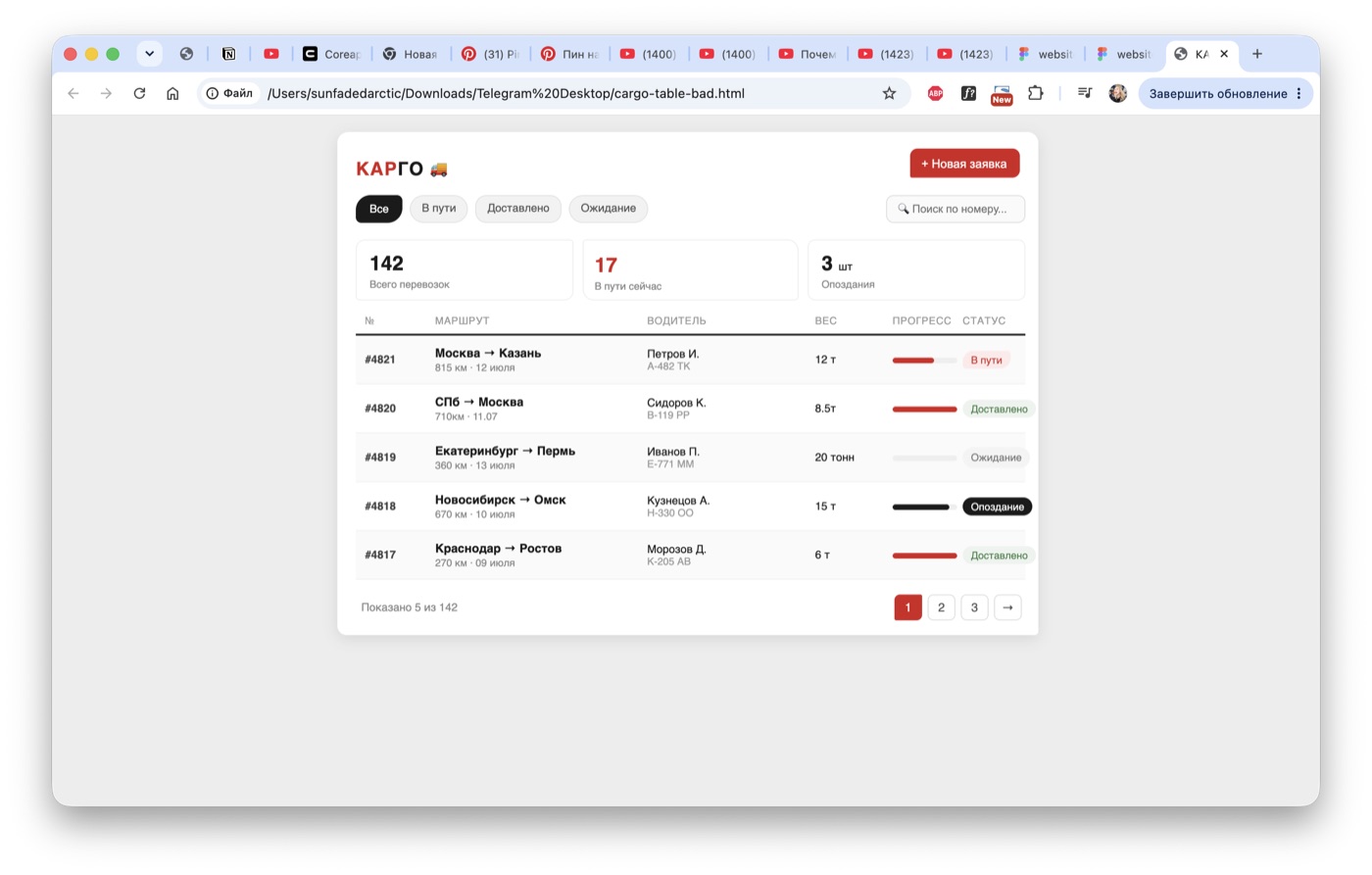This screenshot has height=875, width=1372.
Task: Click the progress bar for shipment #4821
Action: coord(924,361)
